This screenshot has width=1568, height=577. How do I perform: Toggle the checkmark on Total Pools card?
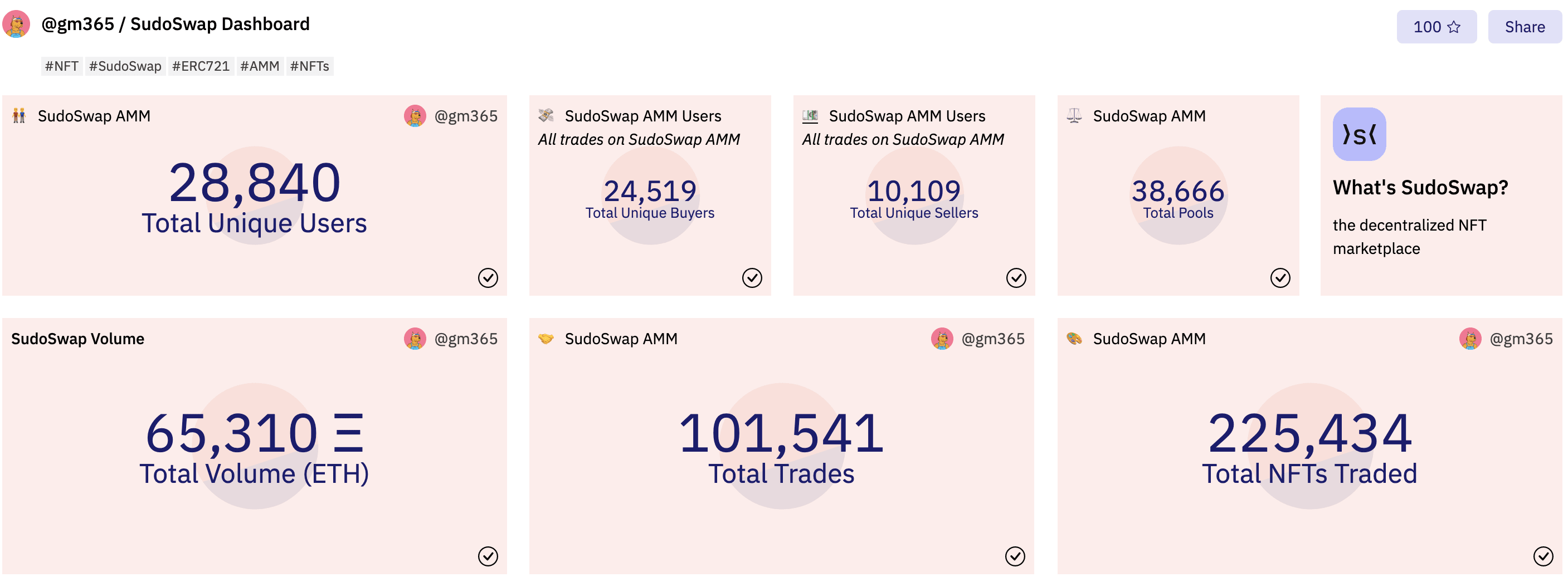1279,277
